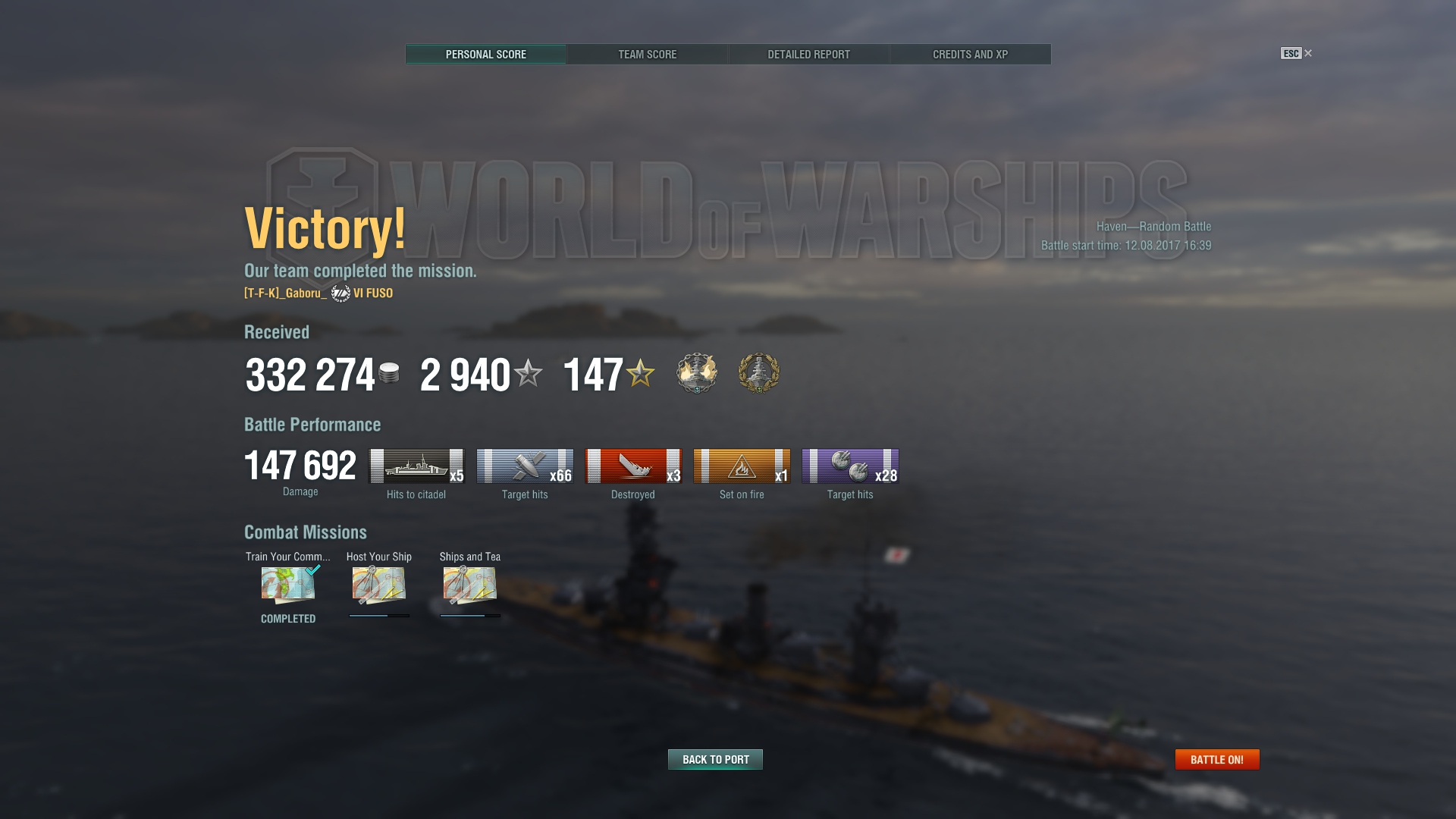Image resolution: width=1456 pixels, height=819 pixels.
Task: Click the second achievement medal with wreath
Action: [x=758, y=373]
